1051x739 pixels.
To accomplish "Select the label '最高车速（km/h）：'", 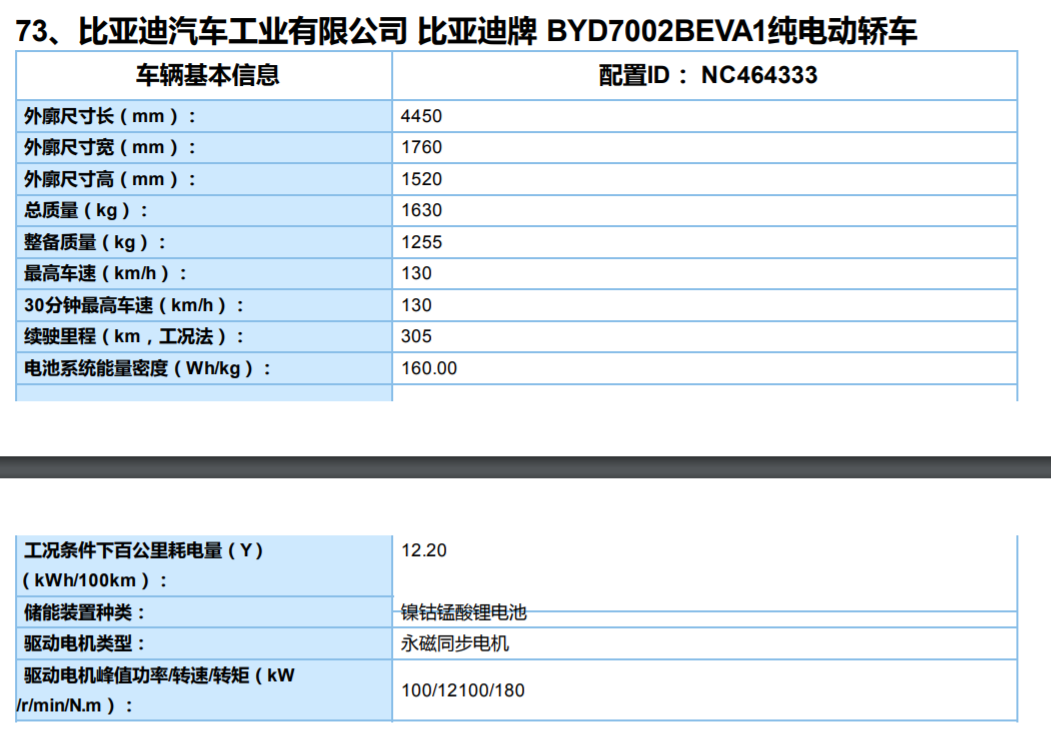I will coord(107,273).
